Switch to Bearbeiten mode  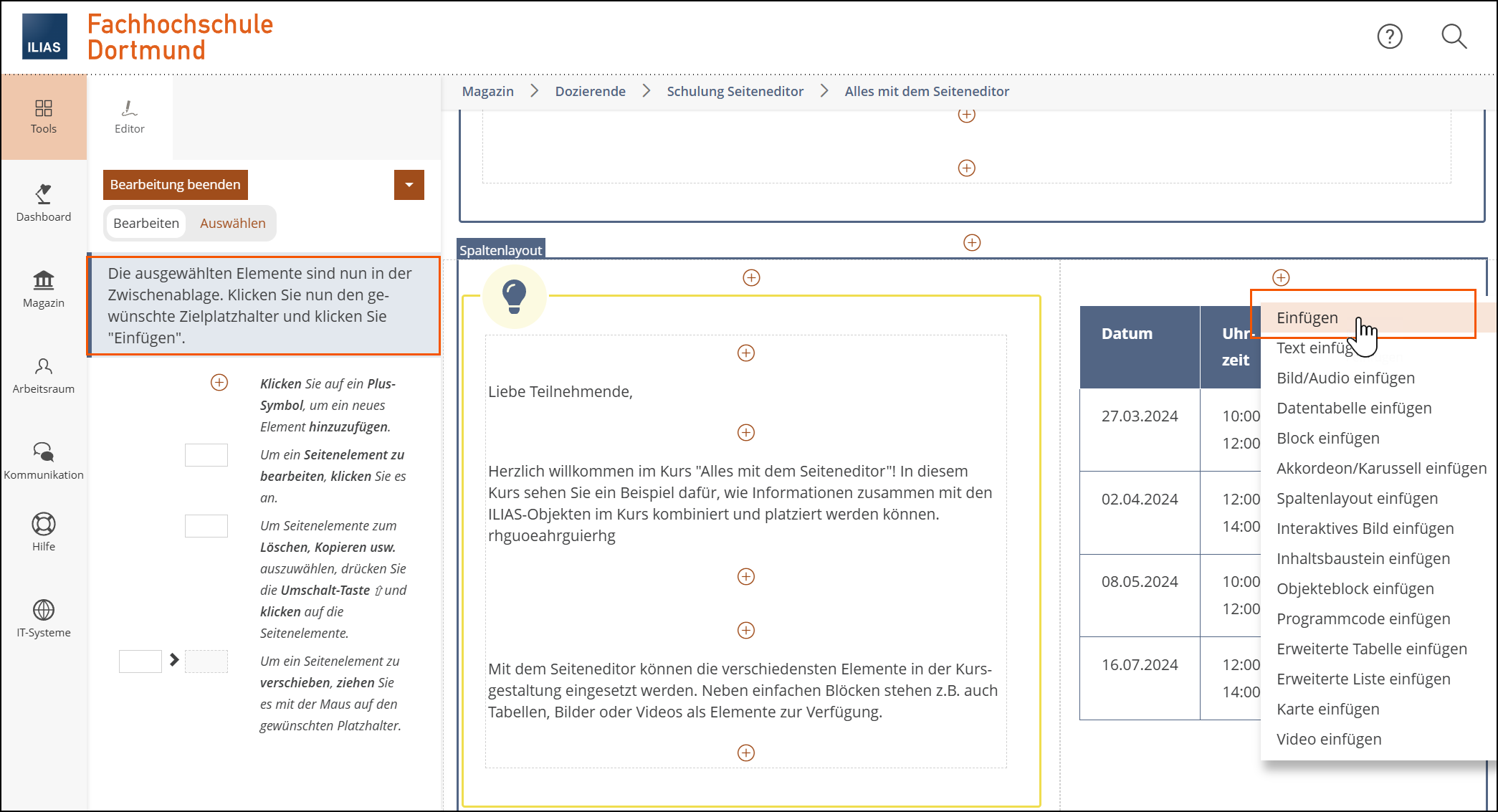[x=146, y=224]
